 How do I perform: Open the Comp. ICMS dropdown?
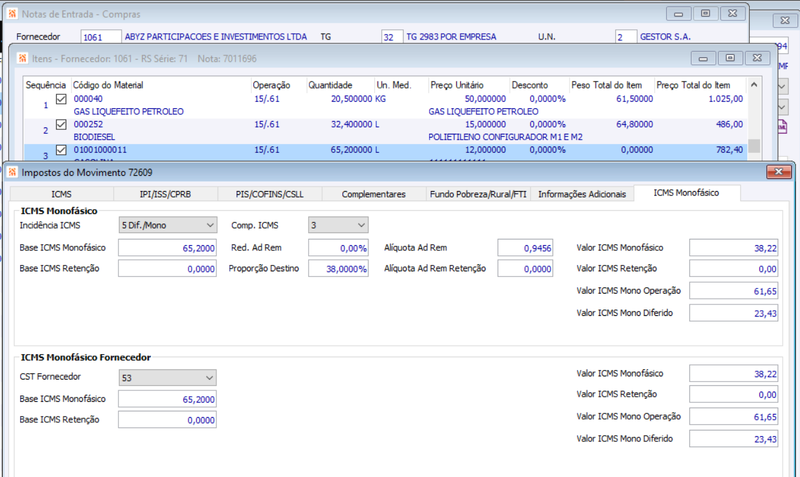pos(338,225)
